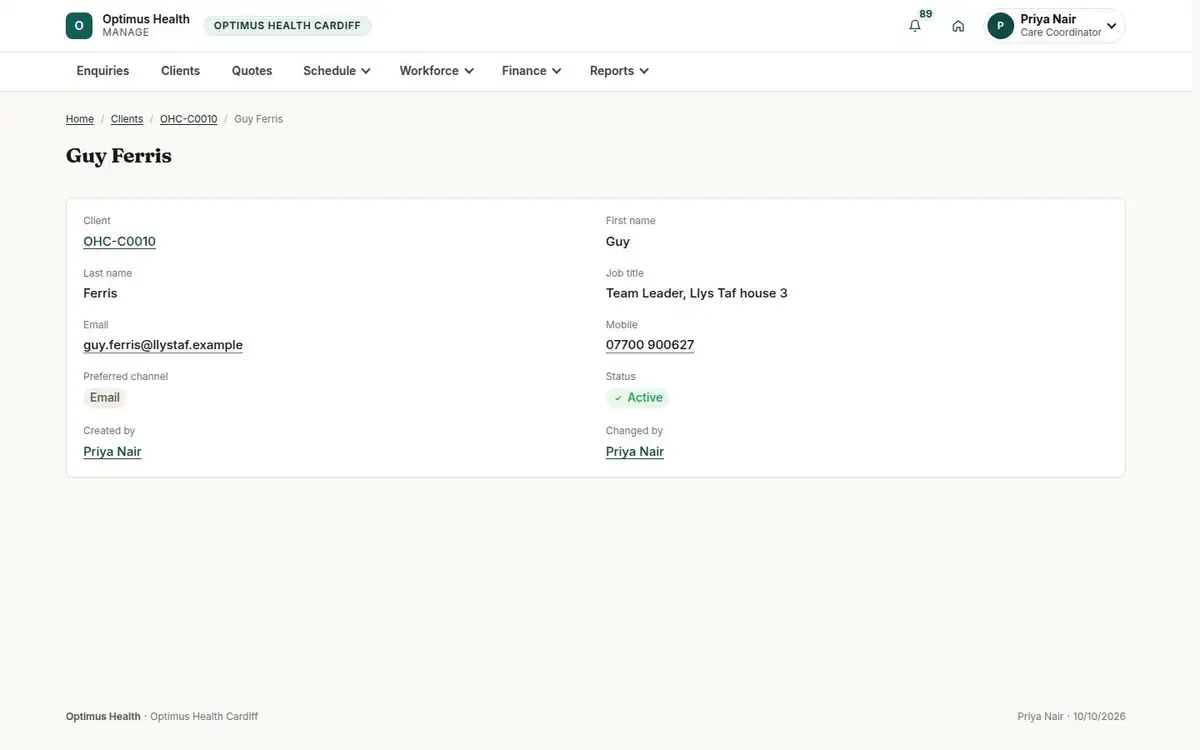Click the Optimus Health logo badge

[x=79, y=26]
